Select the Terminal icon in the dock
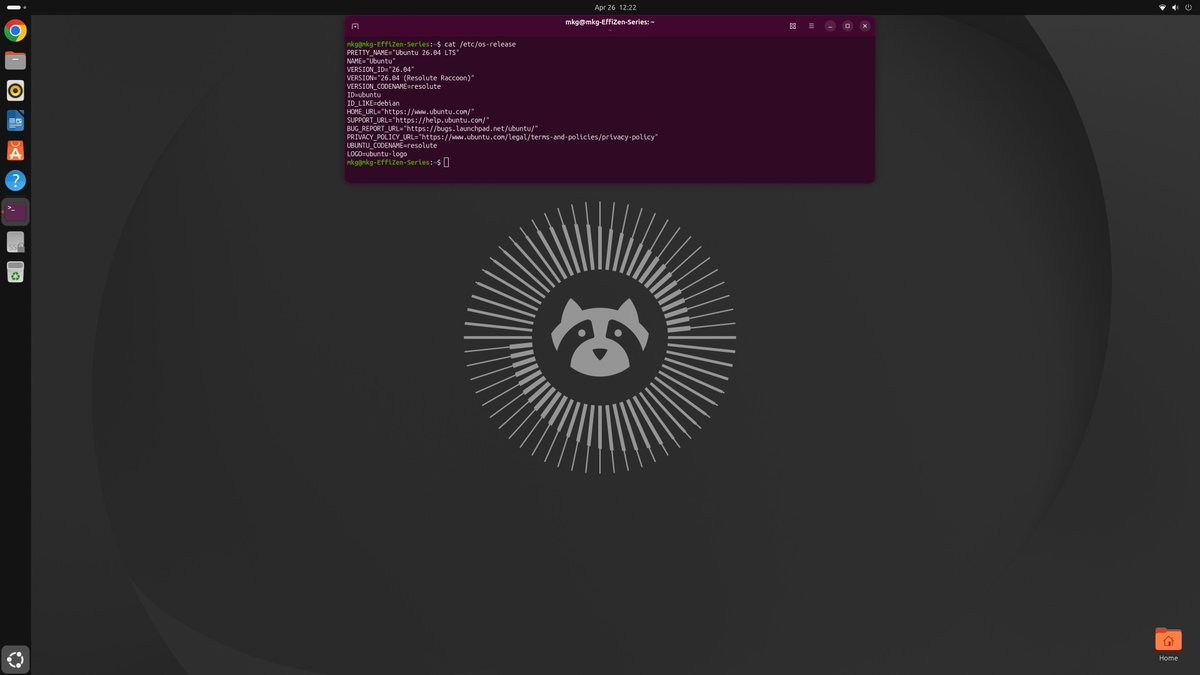This screenshot has height=675, width=1200. [15, 211]
